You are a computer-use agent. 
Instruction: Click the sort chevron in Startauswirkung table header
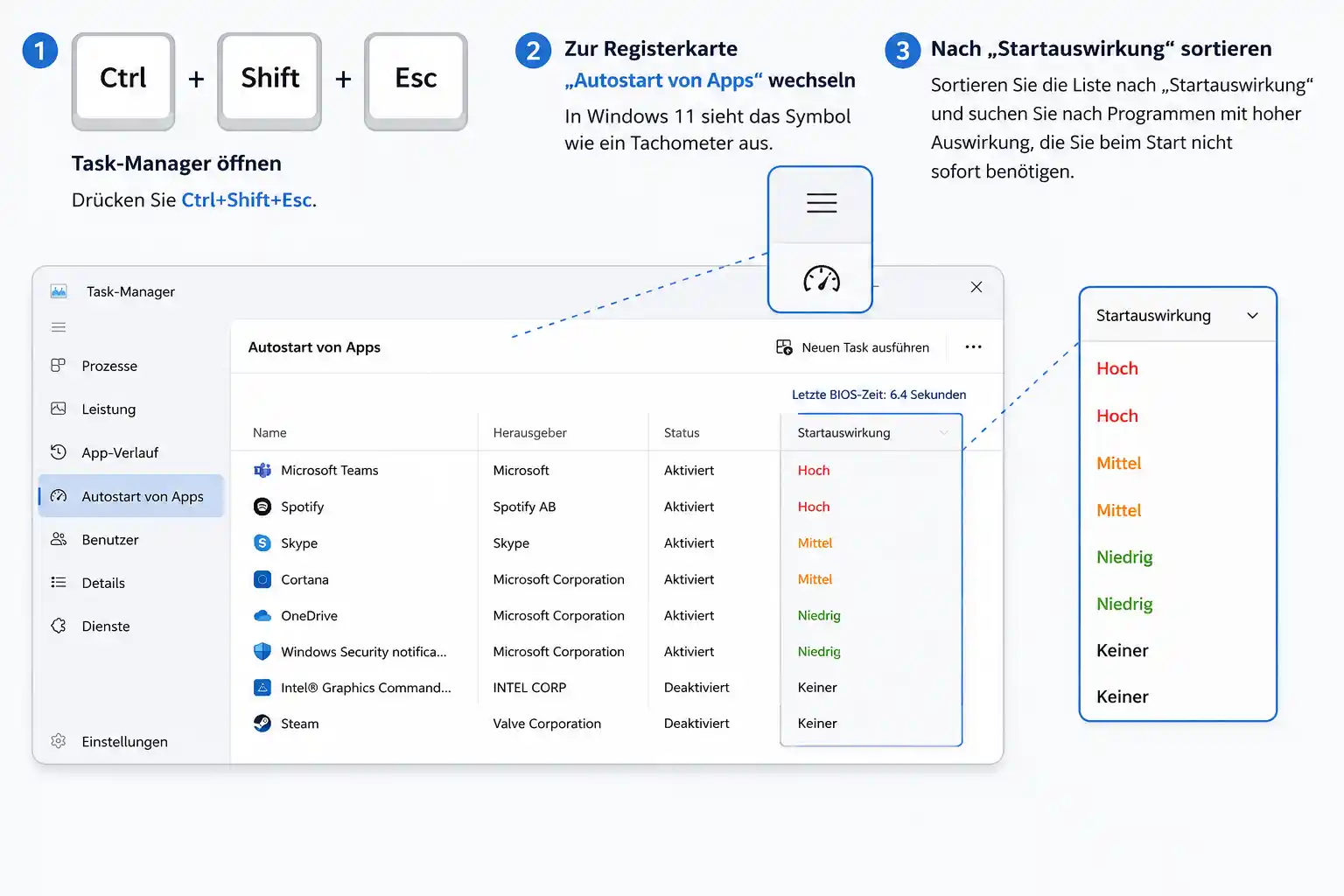pos(943,432)
